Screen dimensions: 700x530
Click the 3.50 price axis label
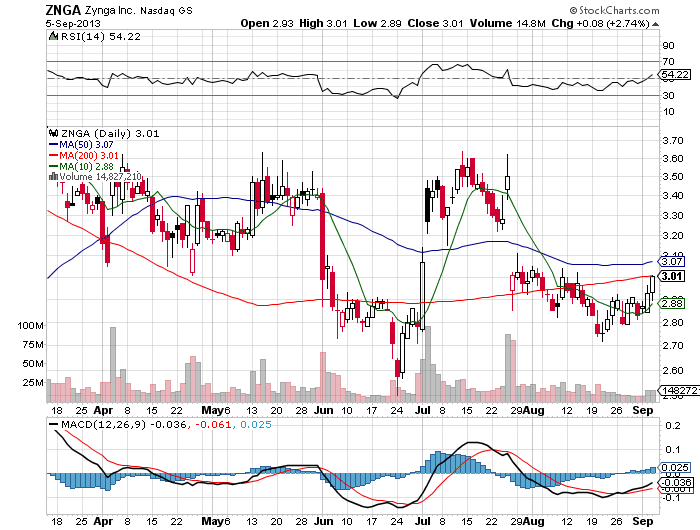coord(672,176)
